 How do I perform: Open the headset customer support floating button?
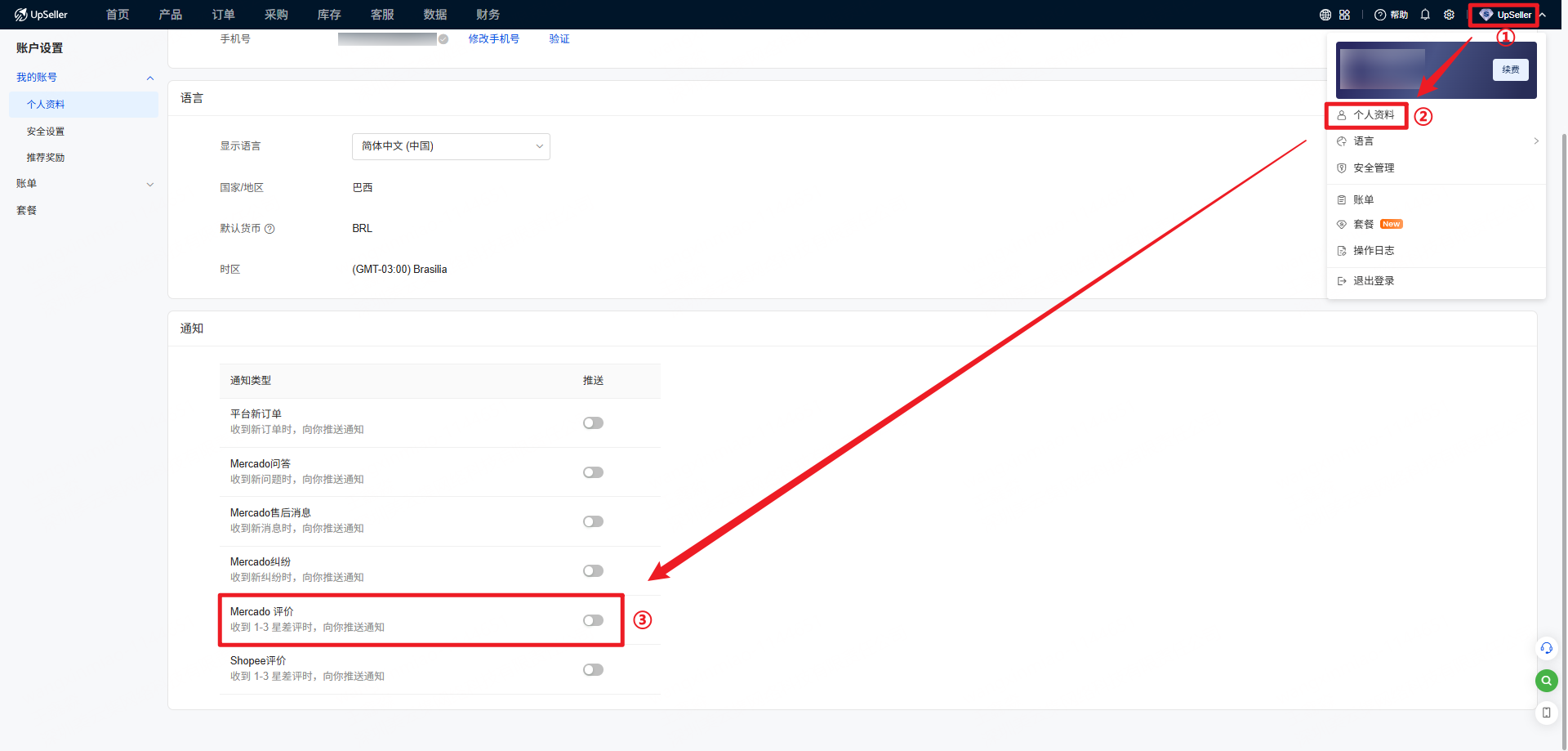(1546, 648)
